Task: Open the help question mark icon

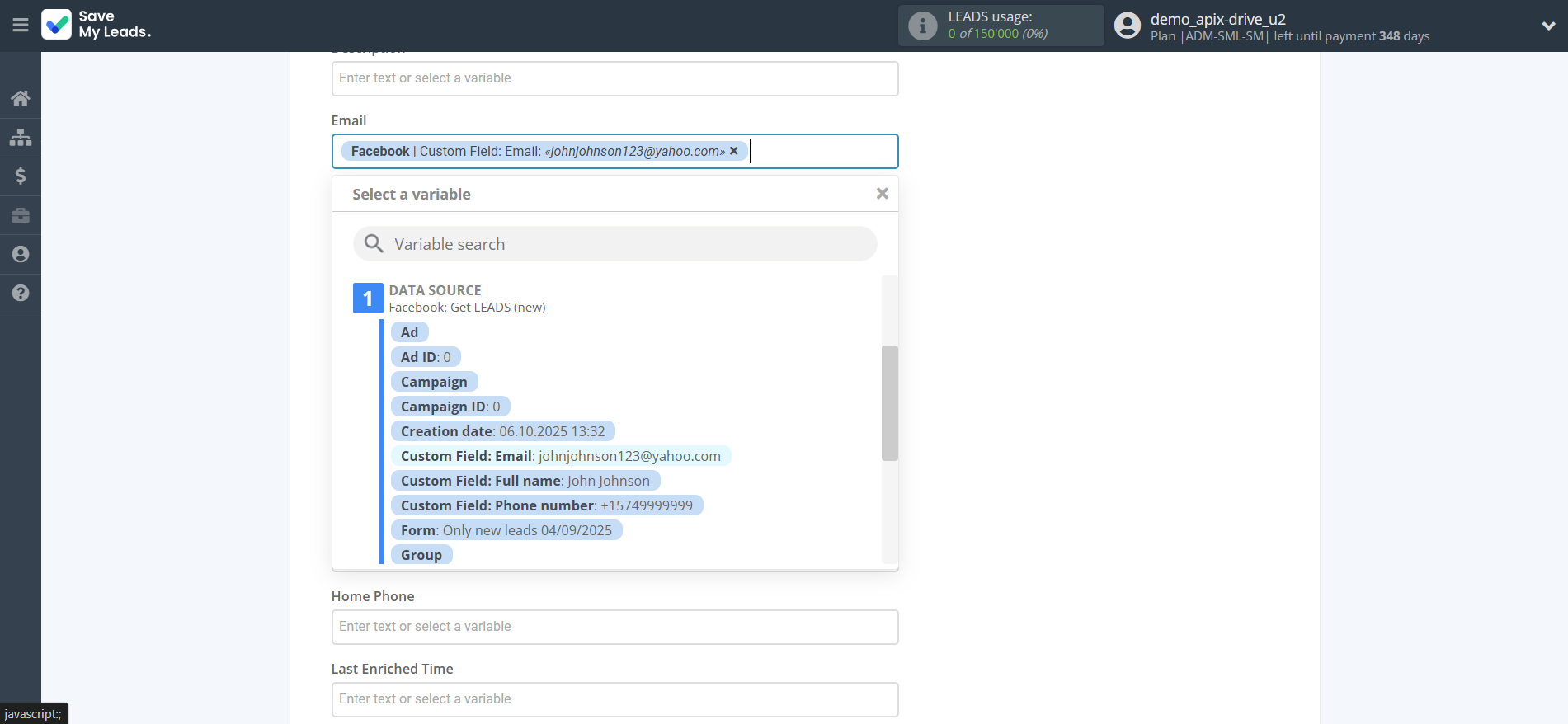Action: pyautogui.click(x=21, y=294)
